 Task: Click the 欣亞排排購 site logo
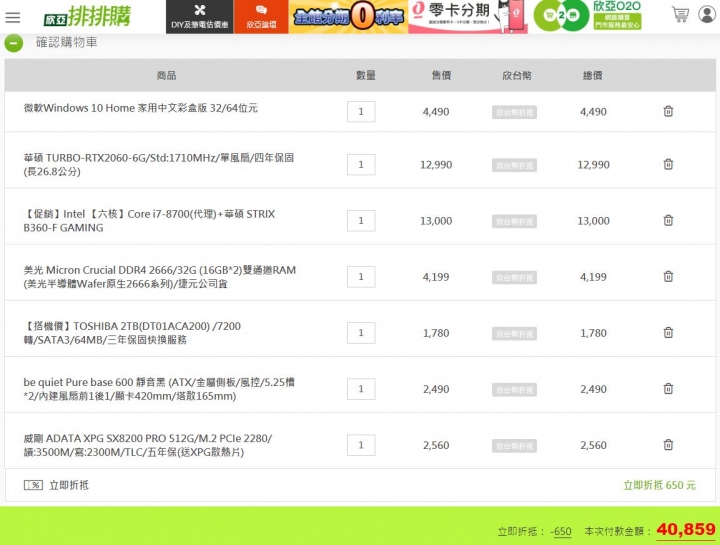(87, 17)
